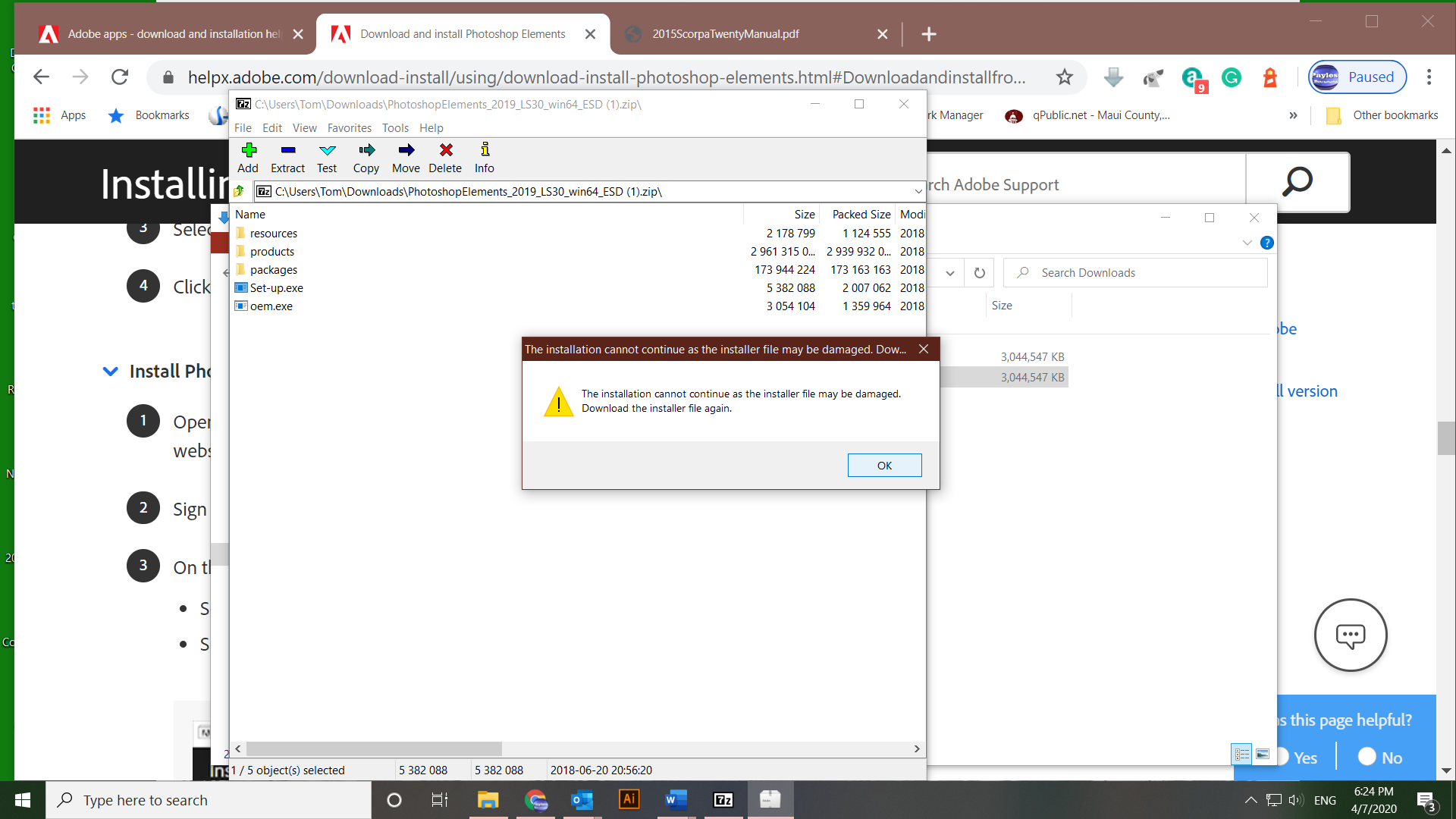Click OK on the damaged installer dialog
The image size is (1456, 819).
(x=884, y=465)
